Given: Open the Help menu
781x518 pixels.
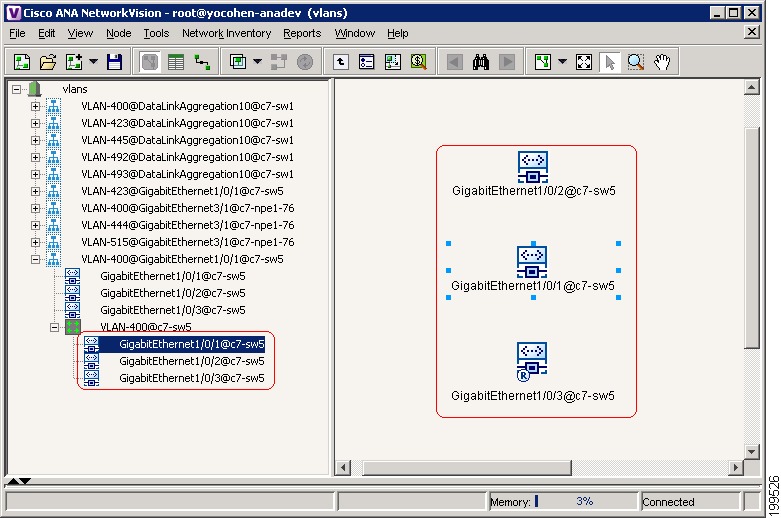Looking at the screenshot, I should click(397, 33).
